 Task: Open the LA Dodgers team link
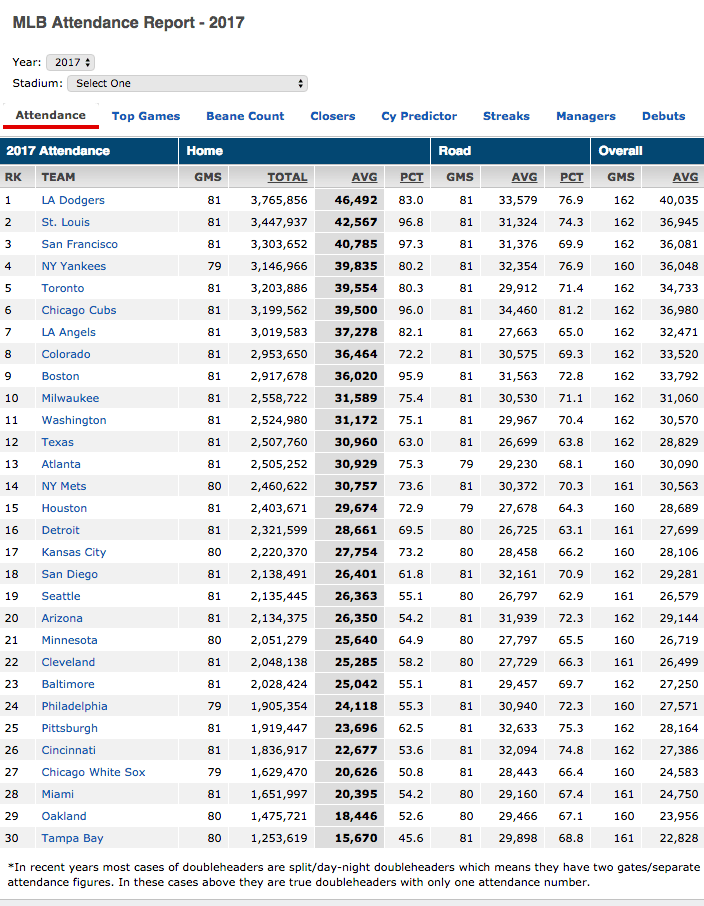[73, 200]
